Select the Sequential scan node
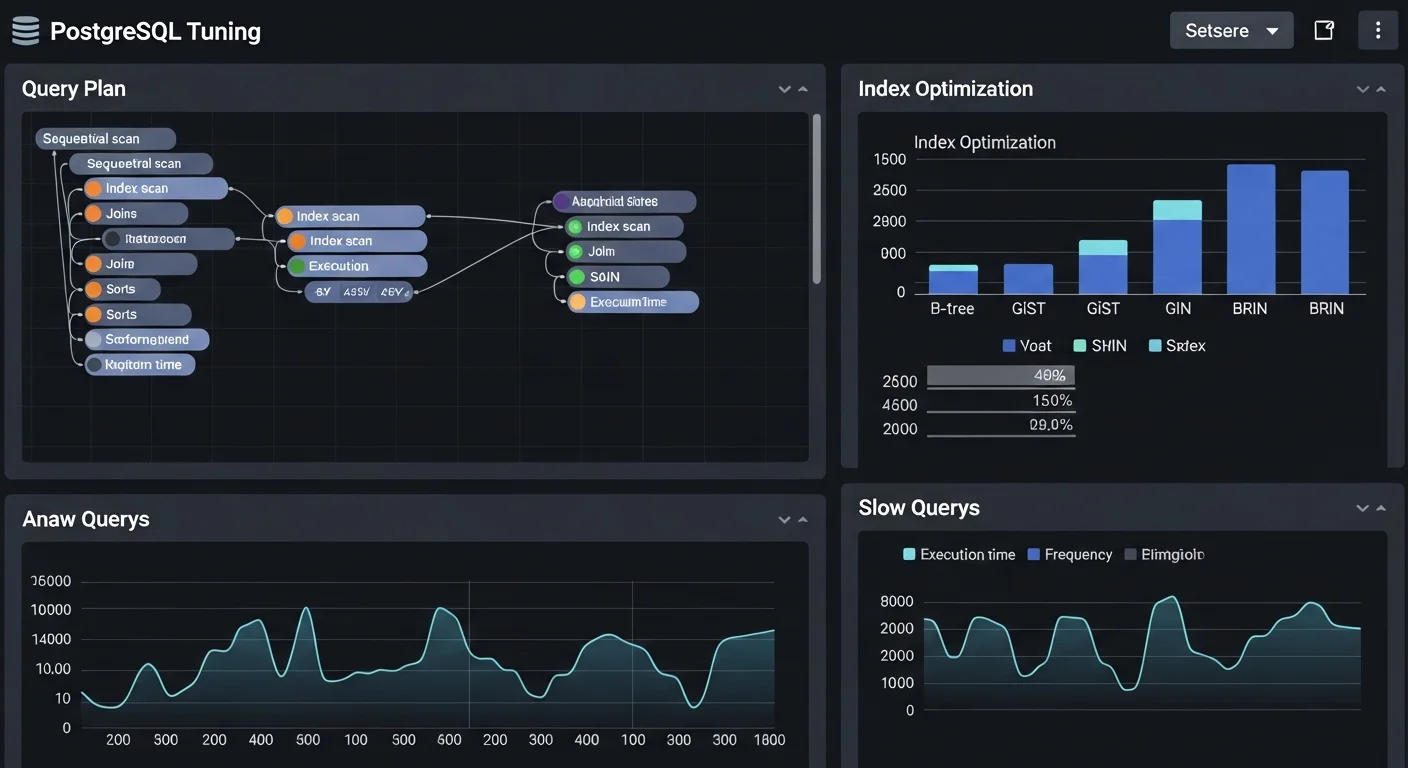Viewport: 1408px width, 768px height. pos(105,138)
